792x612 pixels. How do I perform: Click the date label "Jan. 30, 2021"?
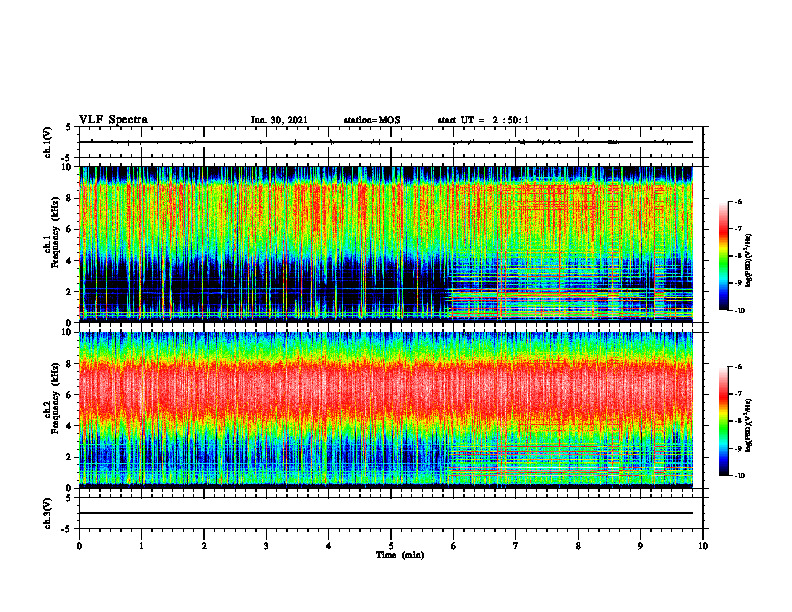pos(279,120)
